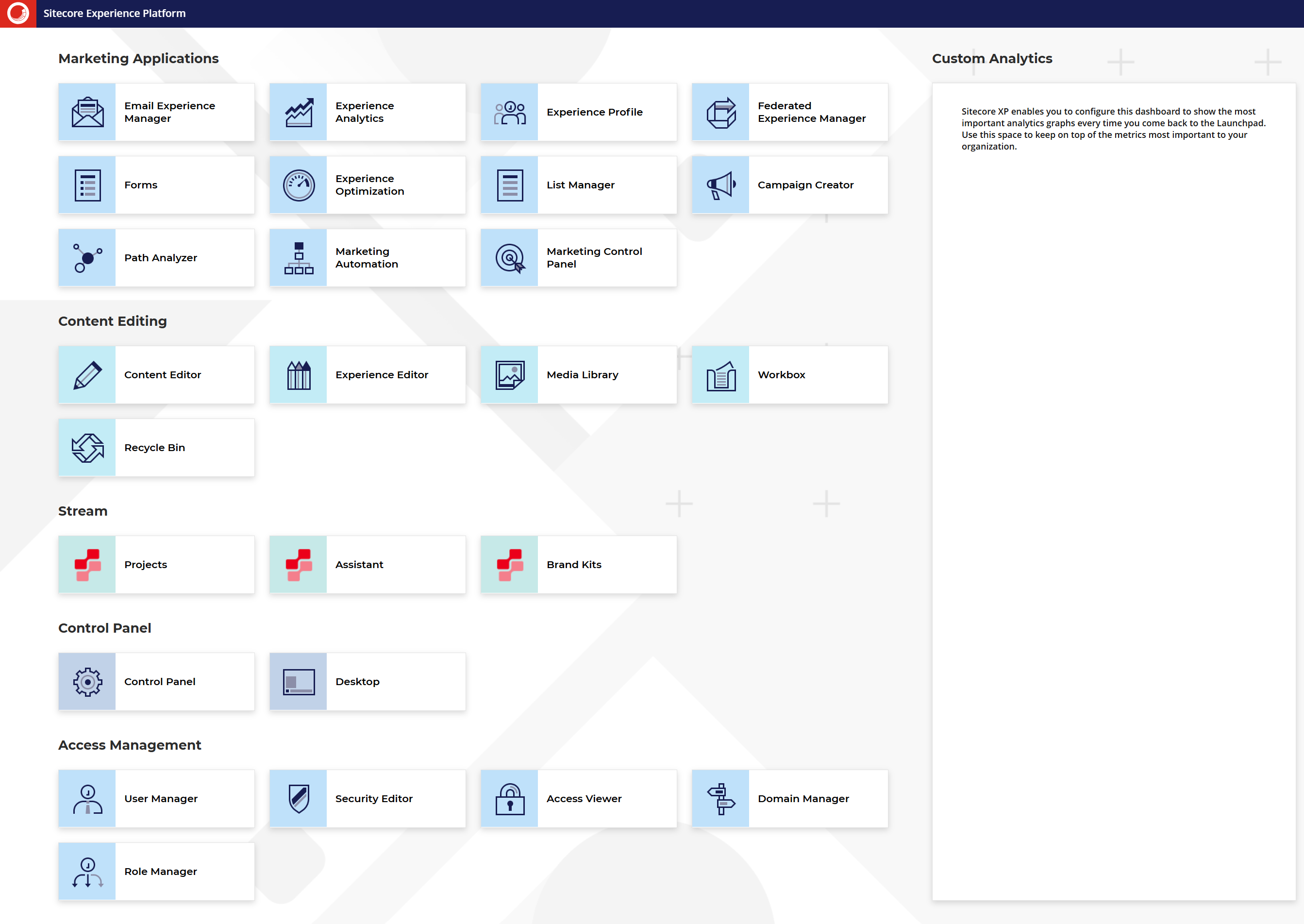Click the Marketing Applications section heading

click(138, 58)
